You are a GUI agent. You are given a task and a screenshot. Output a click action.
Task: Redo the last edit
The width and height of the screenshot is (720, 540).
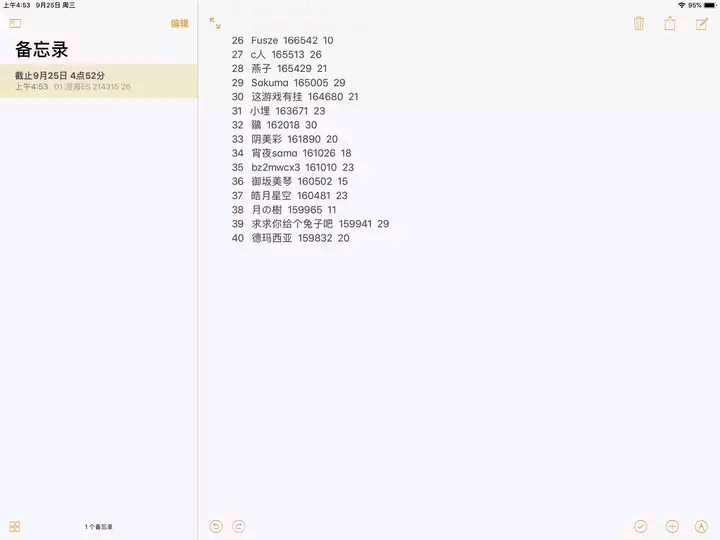(239, 526)
